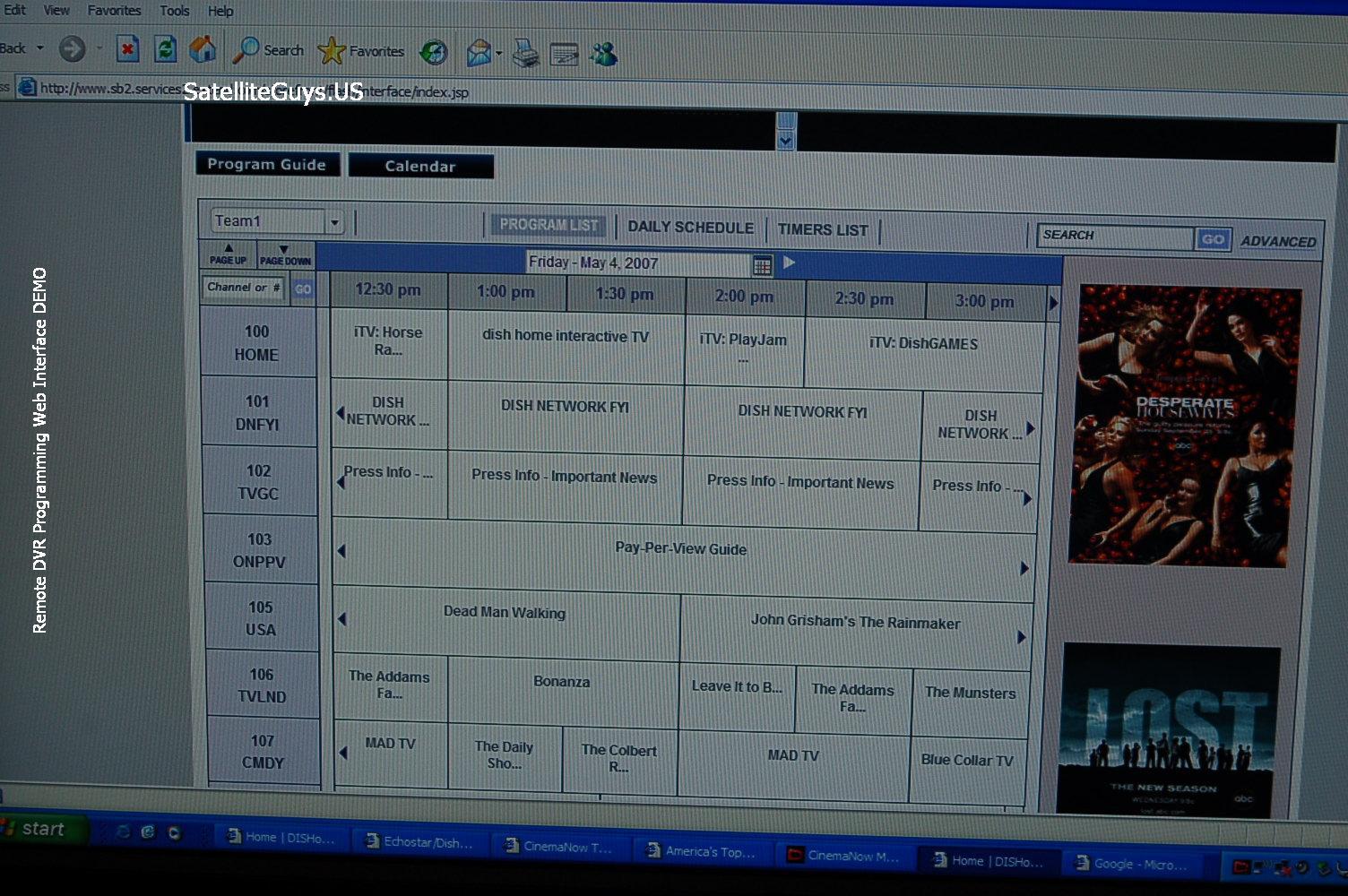Open the Favorites star icon
Viewport: 1348px width, 896px height.
(331, 51)
